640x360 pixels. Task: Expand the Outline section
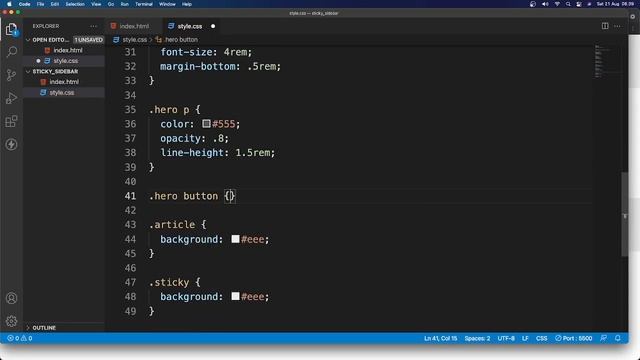click(28, 328)
